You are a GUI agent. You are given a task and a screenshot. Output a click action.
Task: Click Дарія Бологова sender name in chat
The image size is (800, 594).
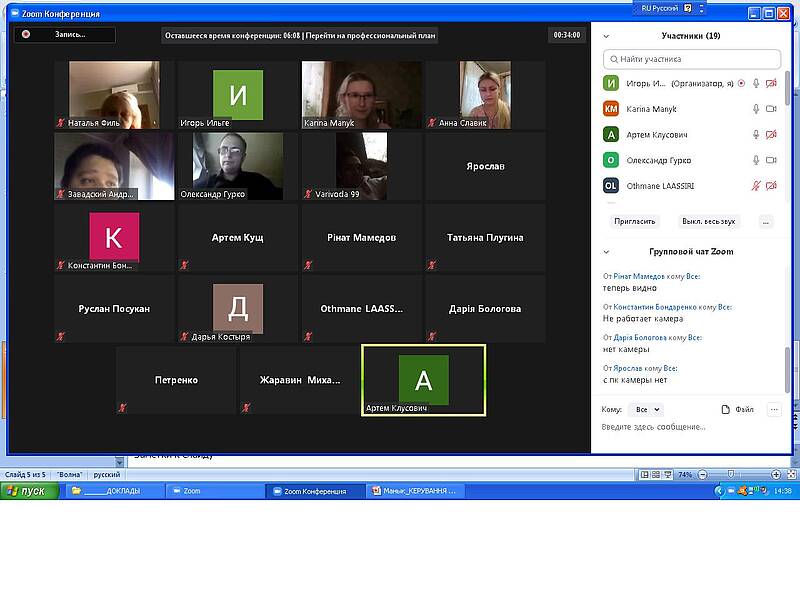pyautogui.click(x=640, y=338)
